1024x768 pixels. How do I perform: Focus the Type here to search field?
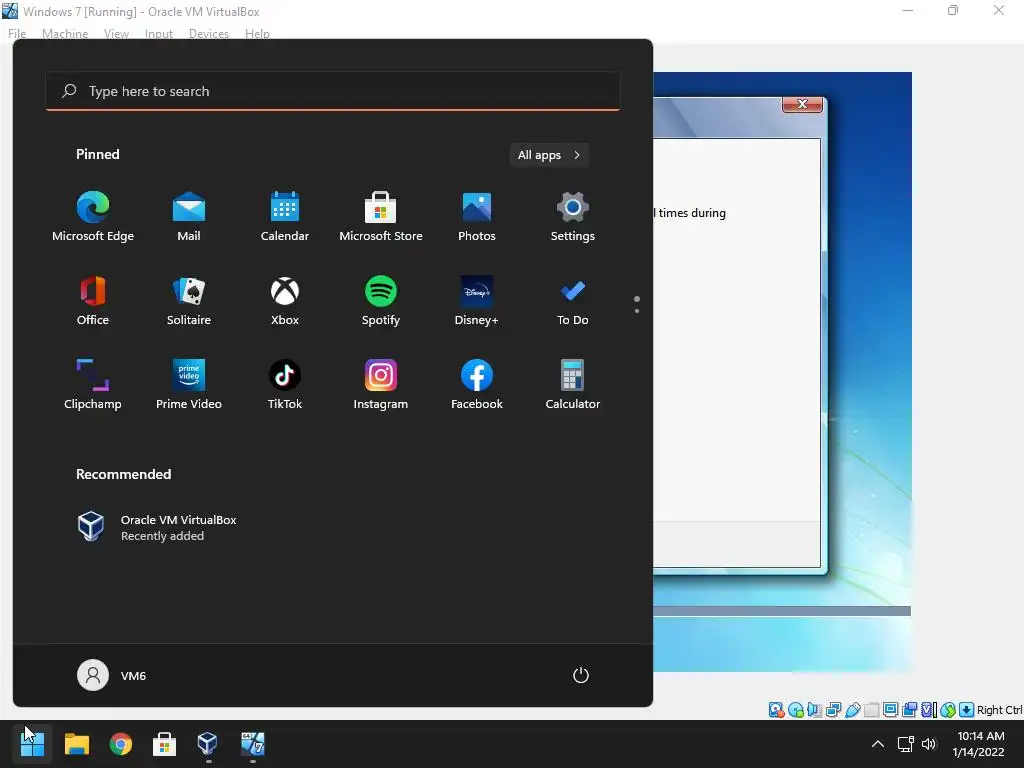(332, 91)
